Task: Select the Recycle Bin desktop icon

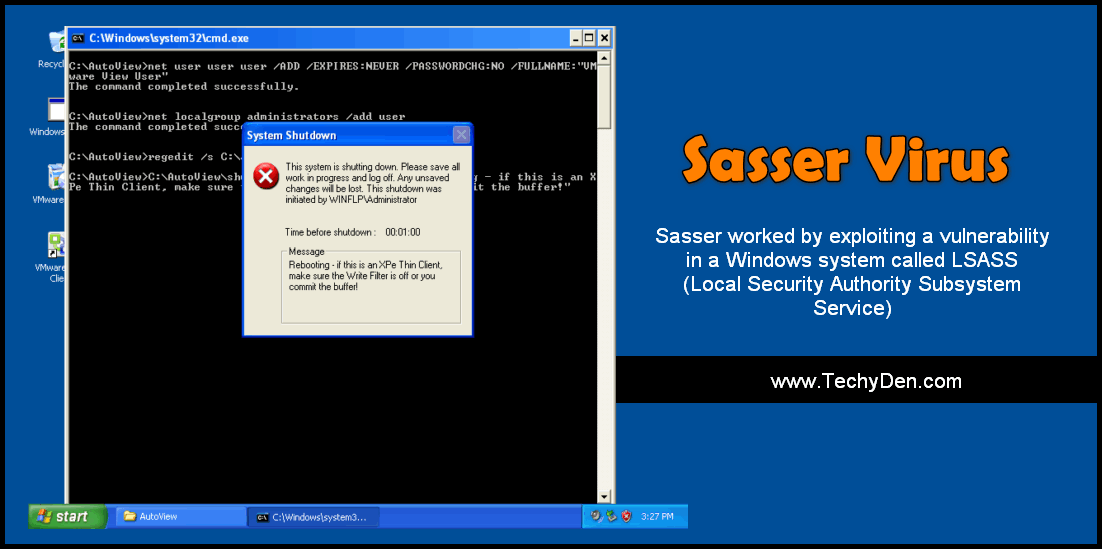Action: pyautogui.click(x=56, y=44)
